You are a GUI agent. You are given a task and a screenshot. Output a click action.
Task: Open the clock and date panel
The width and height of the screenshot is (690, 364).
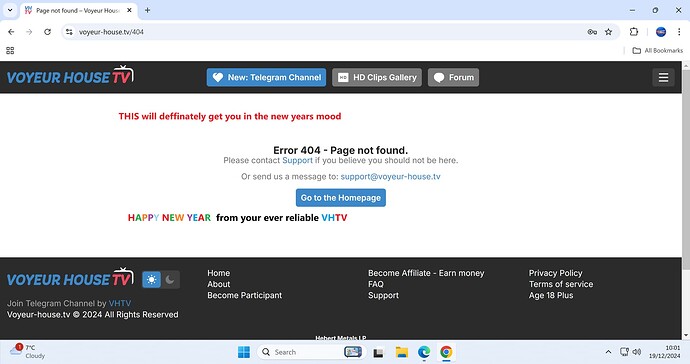tap(664, 352)
